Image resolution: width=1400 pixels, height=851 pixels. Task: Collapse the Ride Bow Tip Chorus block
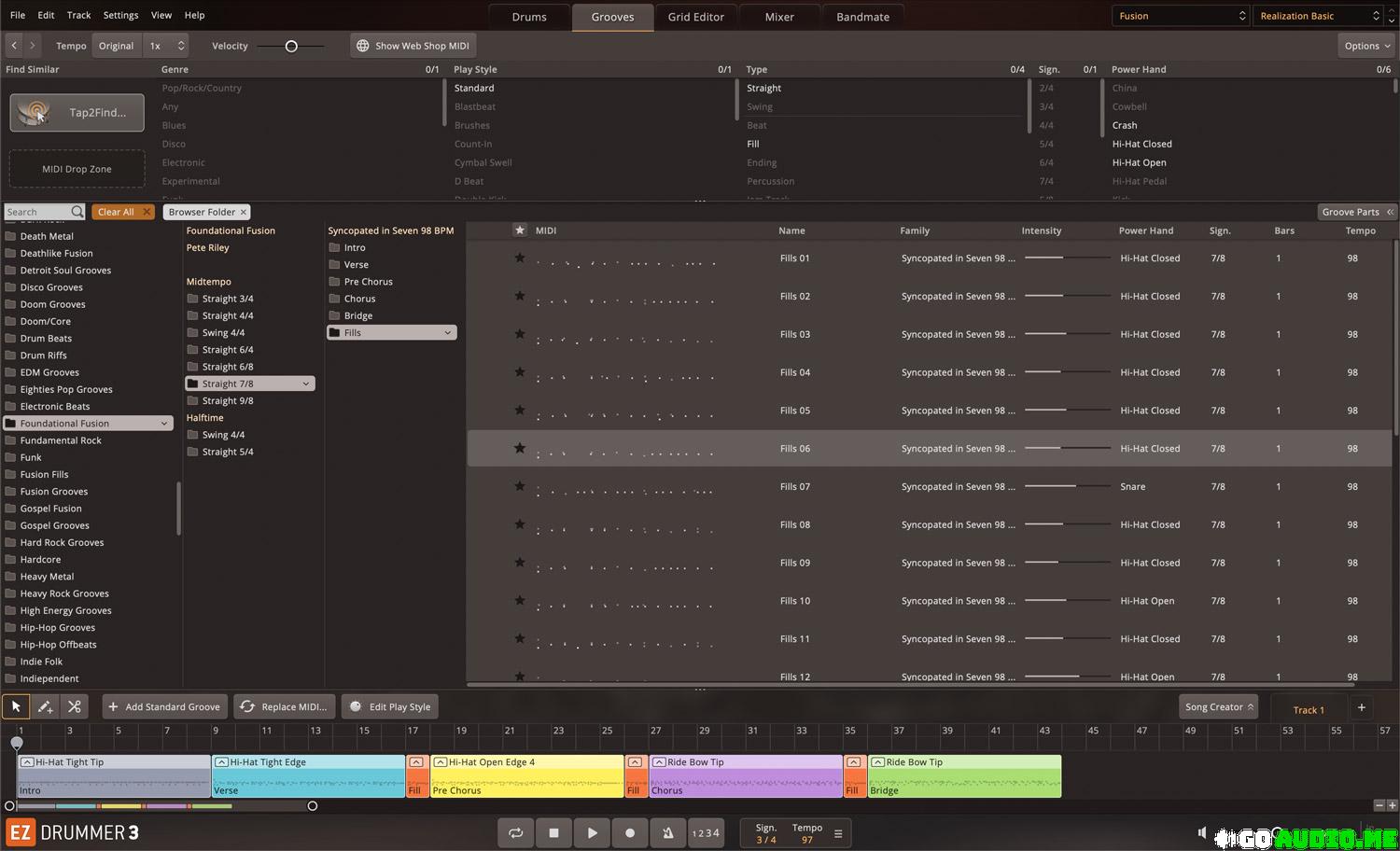pos(659,762)
